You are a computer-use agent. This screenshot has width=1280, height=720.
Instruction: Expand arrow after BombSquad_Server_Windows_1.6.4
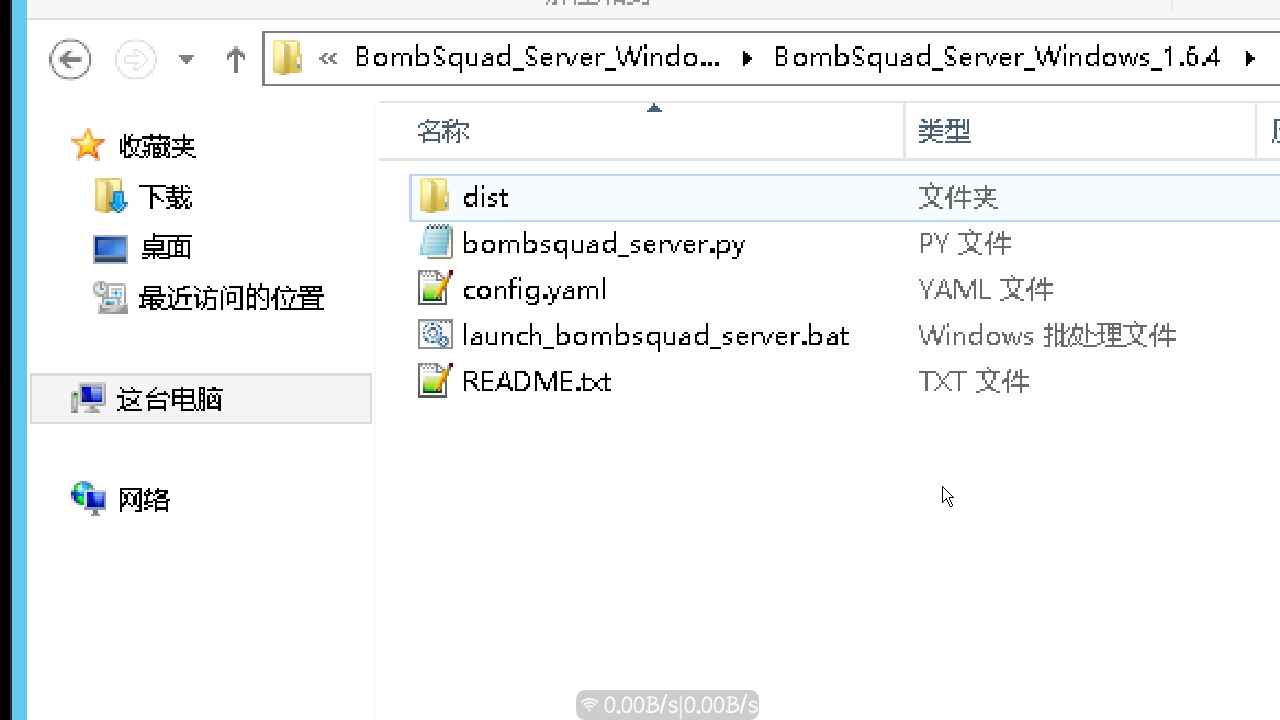click(1250, 58)
